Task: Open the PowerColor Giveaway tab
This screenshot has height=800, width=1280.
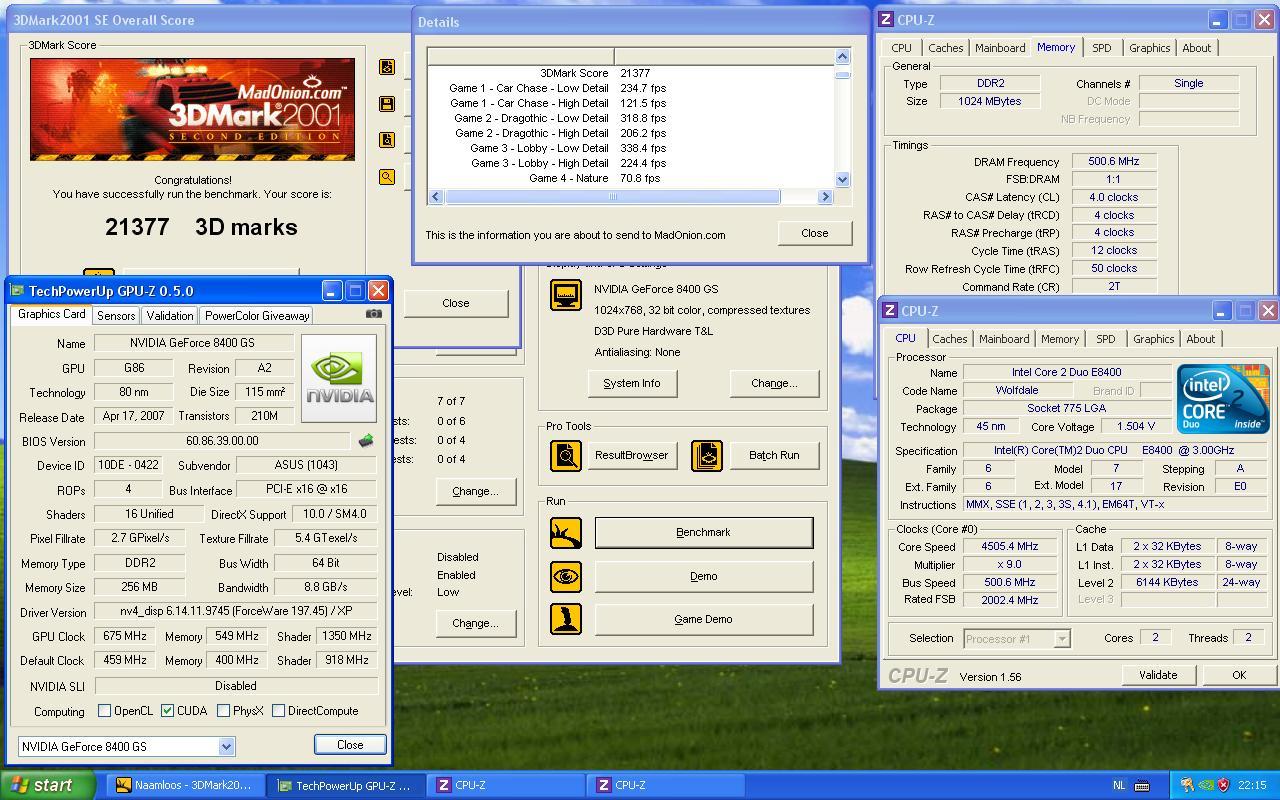Action: 257,316
